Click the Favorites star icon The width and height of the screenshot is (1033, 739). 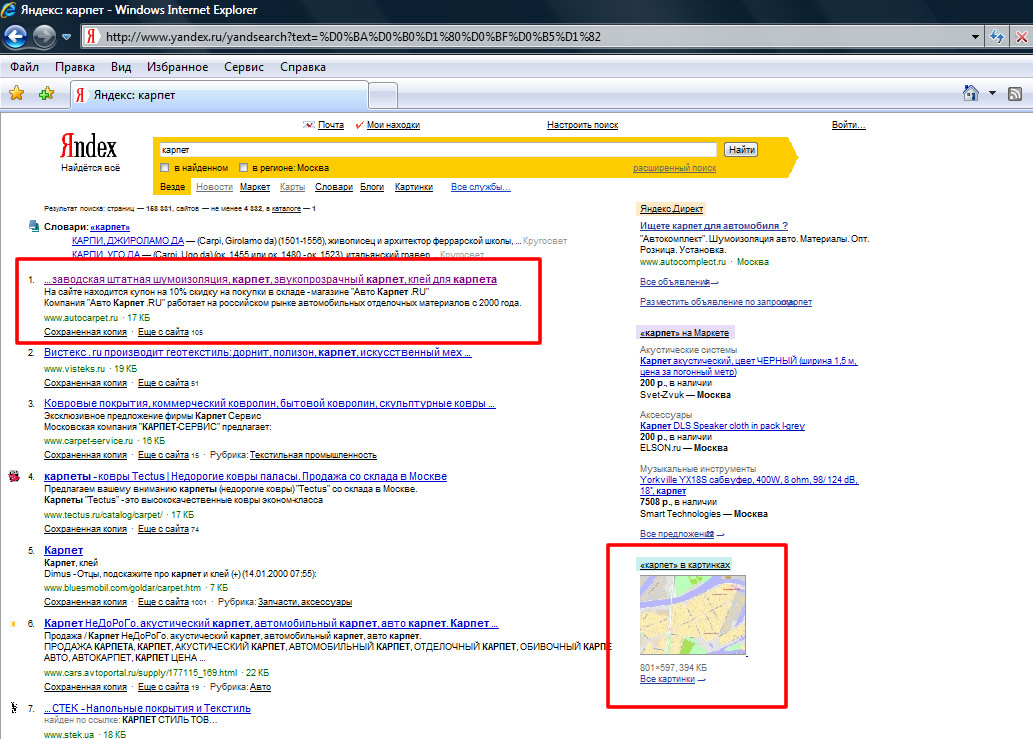[x=16, y=94]
